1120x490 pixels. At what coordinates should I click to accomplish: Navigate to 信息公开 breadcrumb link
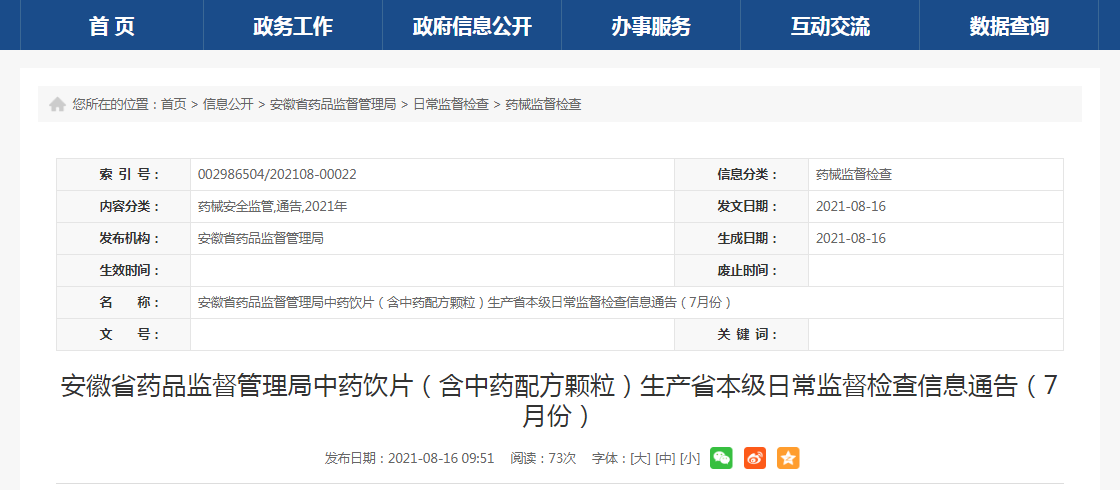(228, 104)
